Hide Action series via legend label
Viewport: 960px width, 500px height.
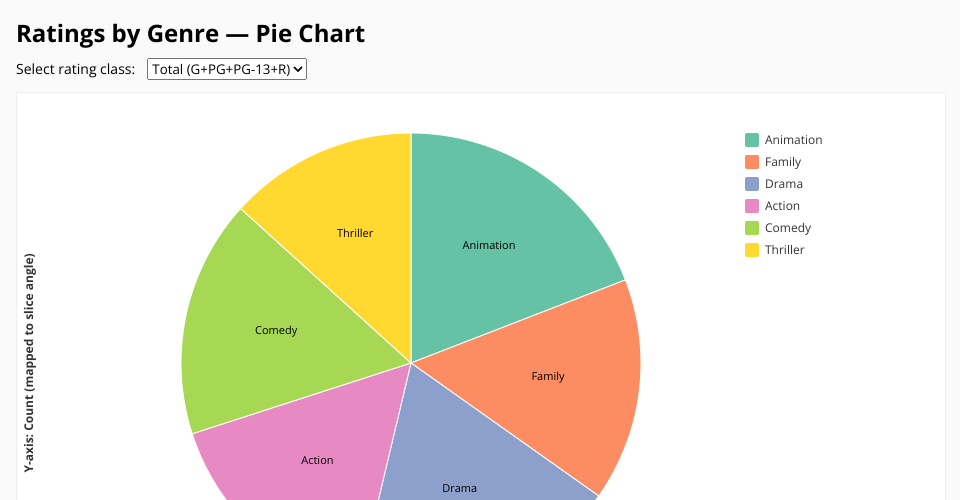[782, 206]
